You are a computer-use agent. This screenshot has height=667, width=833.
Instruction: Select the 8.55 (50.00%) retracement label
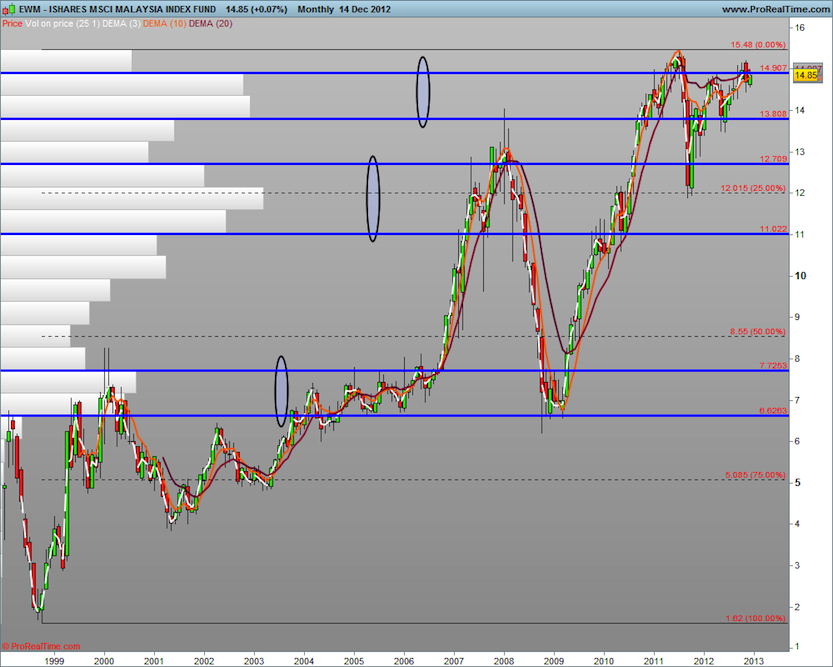click(x=758, y=331)
